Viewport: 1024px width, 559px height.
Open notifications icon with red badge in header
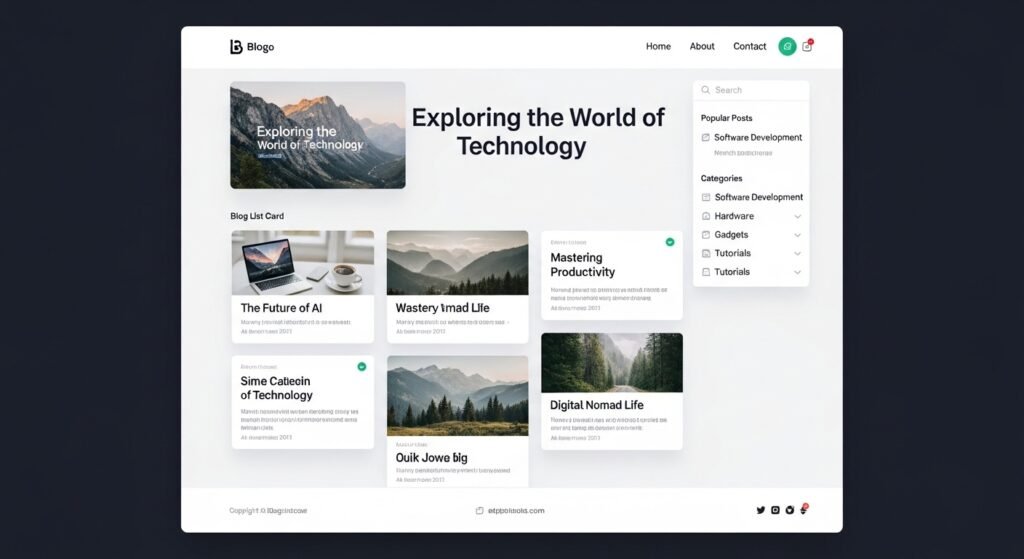tap(807, 46)
